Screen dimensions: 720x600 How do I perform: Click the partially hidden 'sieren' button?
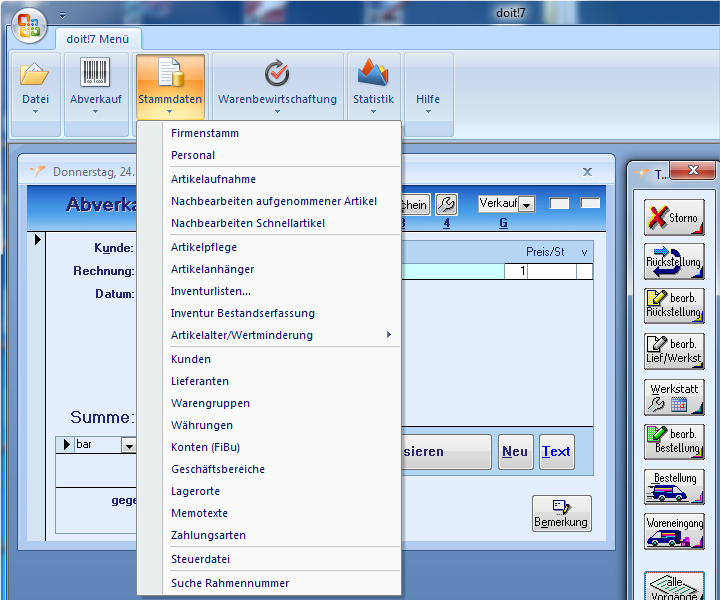click(x=446, y=452)
